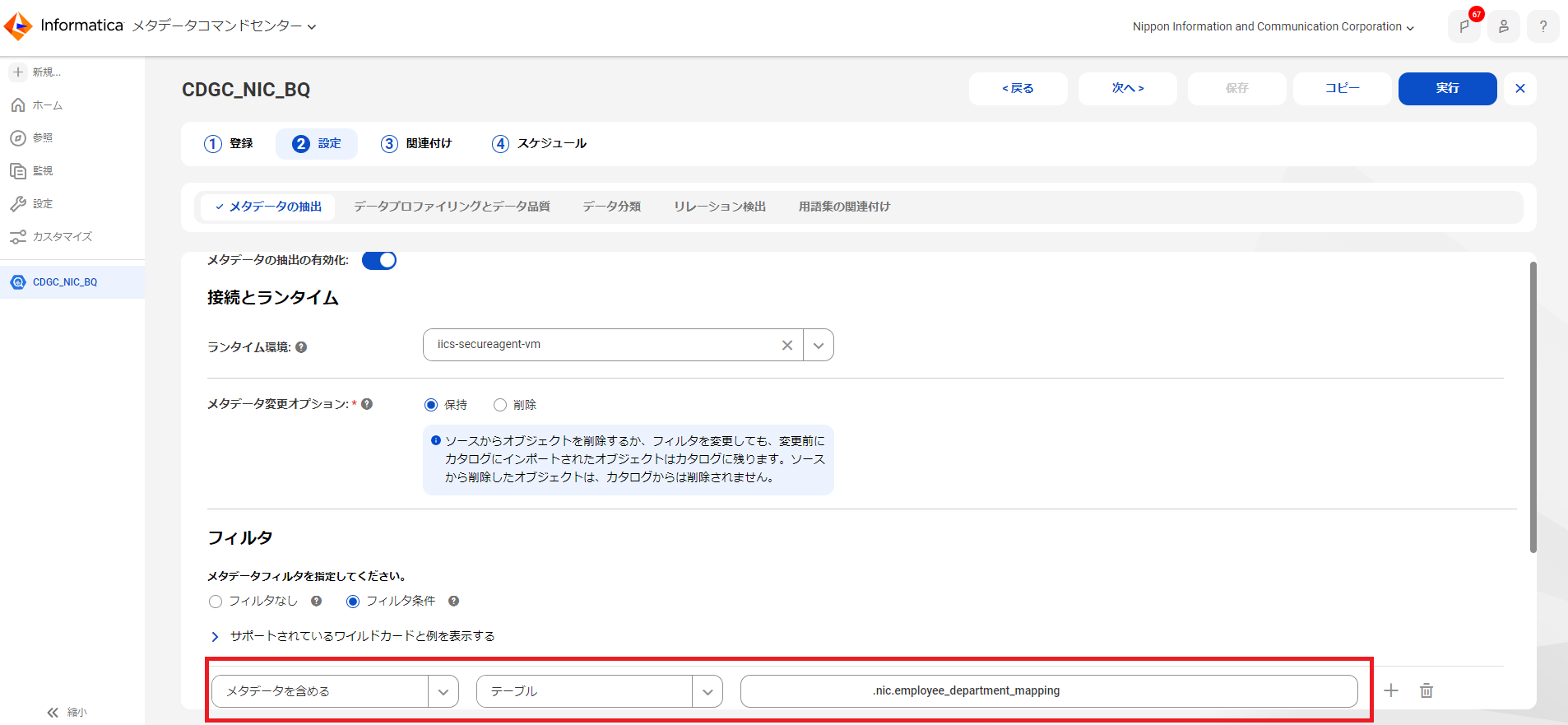Clear the iics-secureagent-vm runtime selection

click(x=787, y=345)
